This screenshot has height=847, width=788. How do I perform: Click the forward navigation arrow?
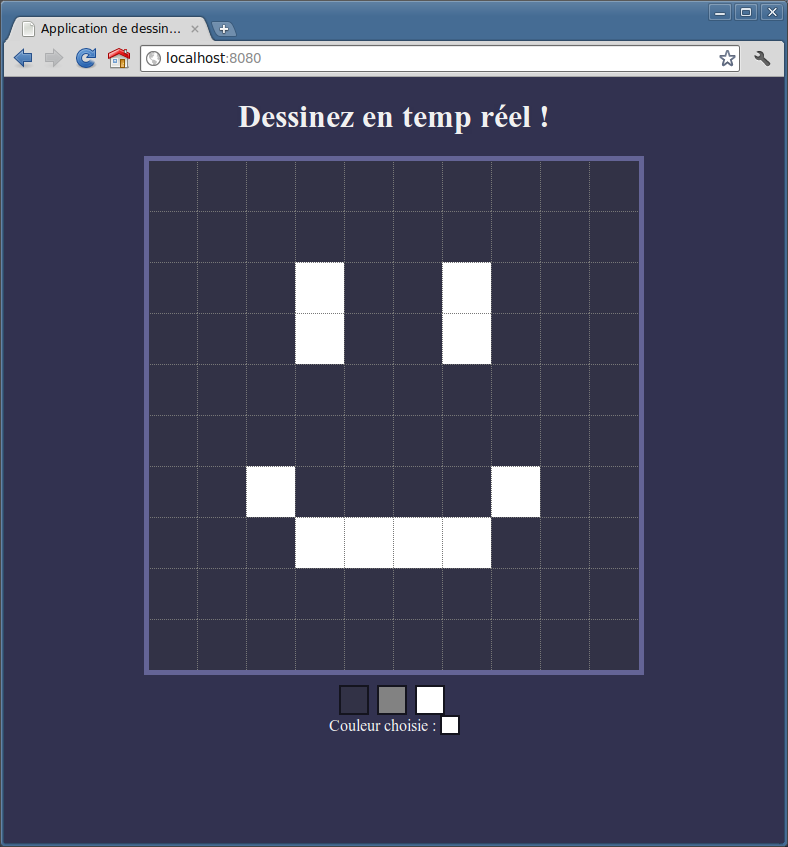click(53, 58)
